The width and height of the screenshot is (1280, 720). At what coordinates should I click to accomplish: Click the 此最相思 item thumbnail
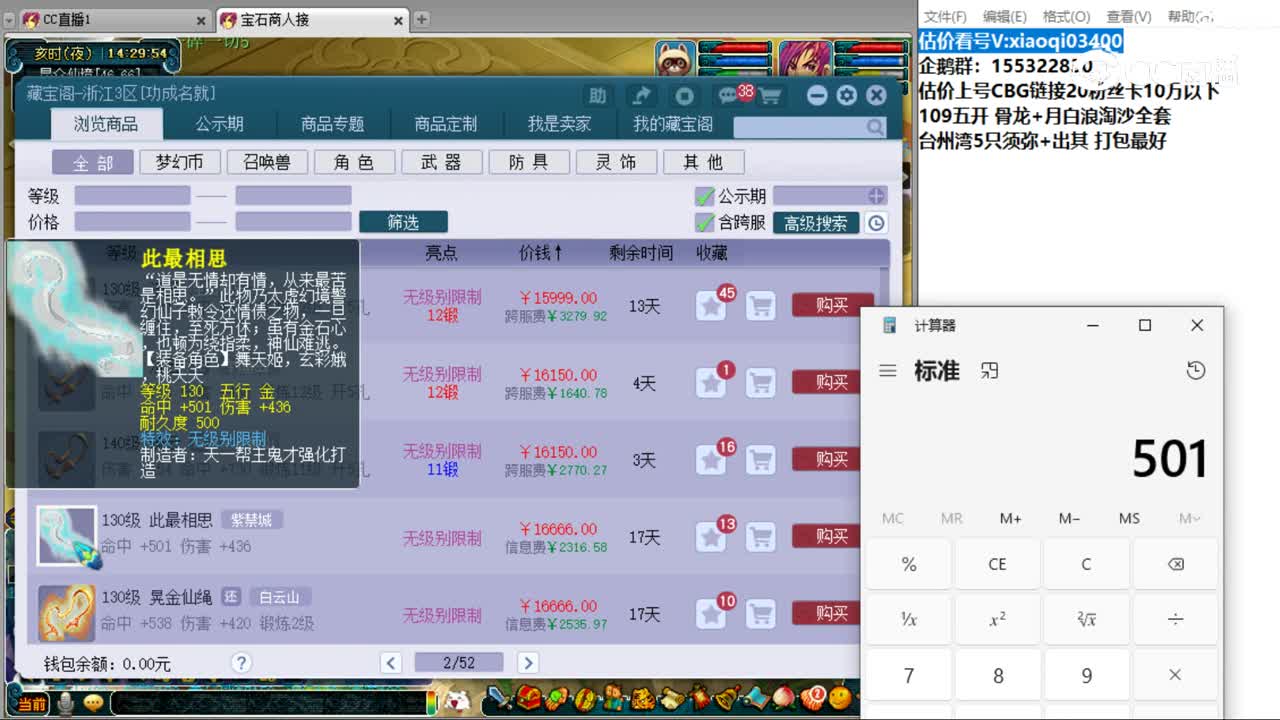click(x=67, y=537)
